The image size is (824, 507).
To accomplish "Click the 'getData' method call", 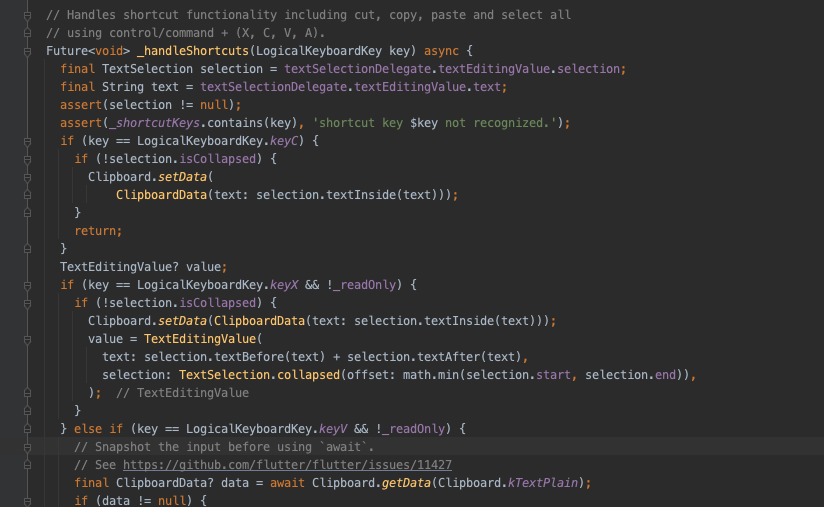I will tap(406, 483).
